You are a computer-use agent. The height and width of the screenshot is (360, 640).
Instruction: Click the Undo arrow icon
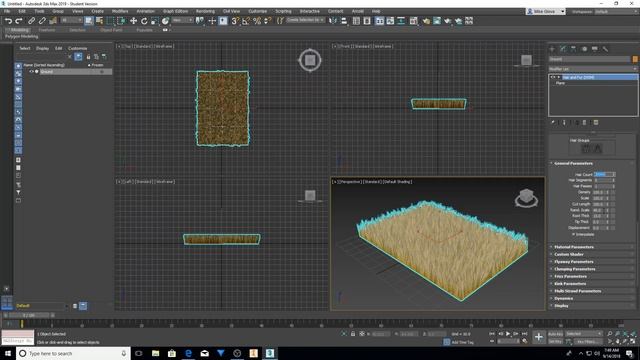(8, 21)
